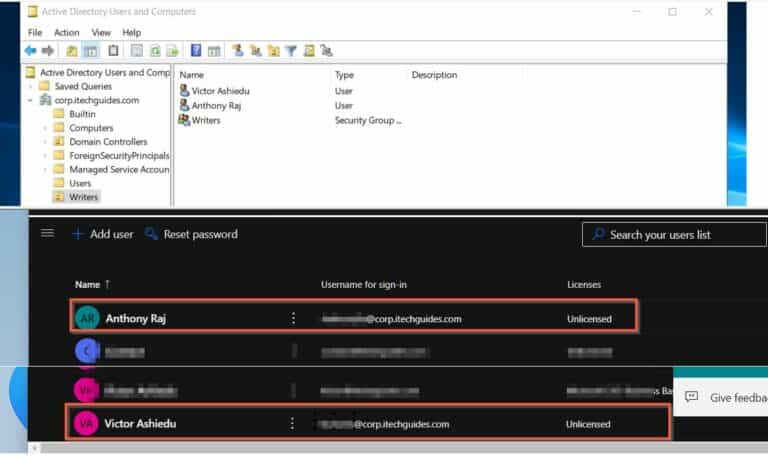Viewport: 768px width, 457px height.
Task: Click the Anthony Raj AR avatar
Action: (87, 318)
